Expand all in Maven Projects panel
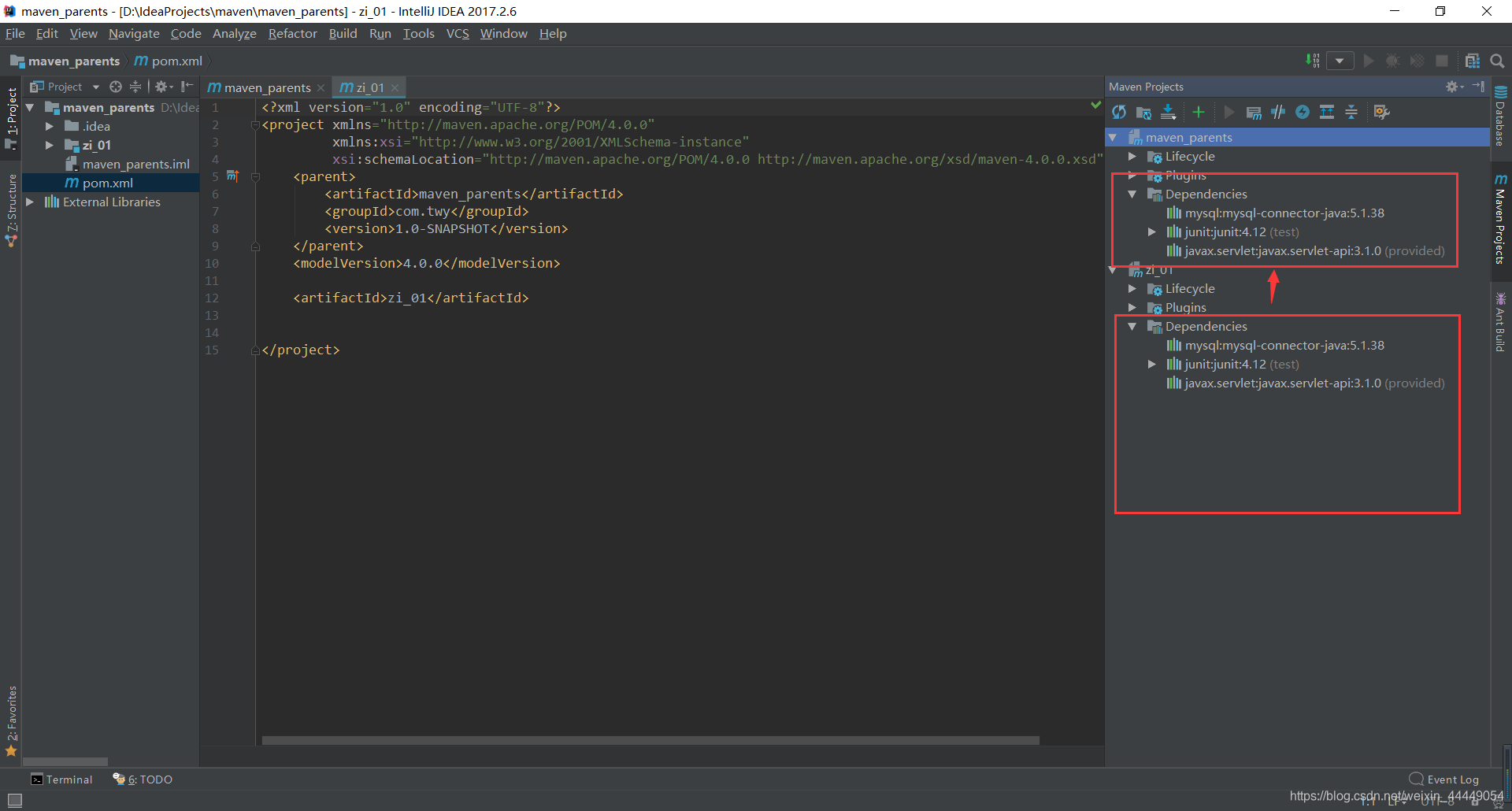Image resolution: width=1512 pixels, height=811 pixels. [1327, 113]
